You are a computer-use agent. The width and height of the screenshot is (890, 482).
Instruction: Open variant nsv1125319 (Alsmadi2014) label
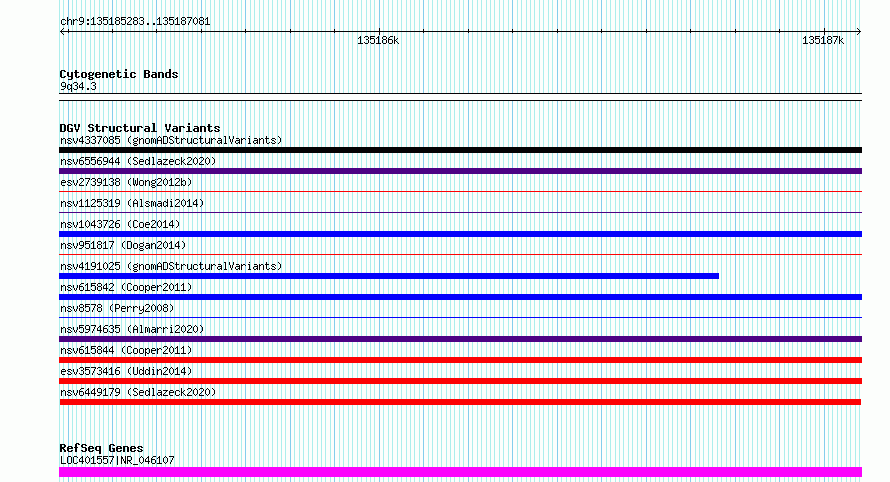[132, 203]
